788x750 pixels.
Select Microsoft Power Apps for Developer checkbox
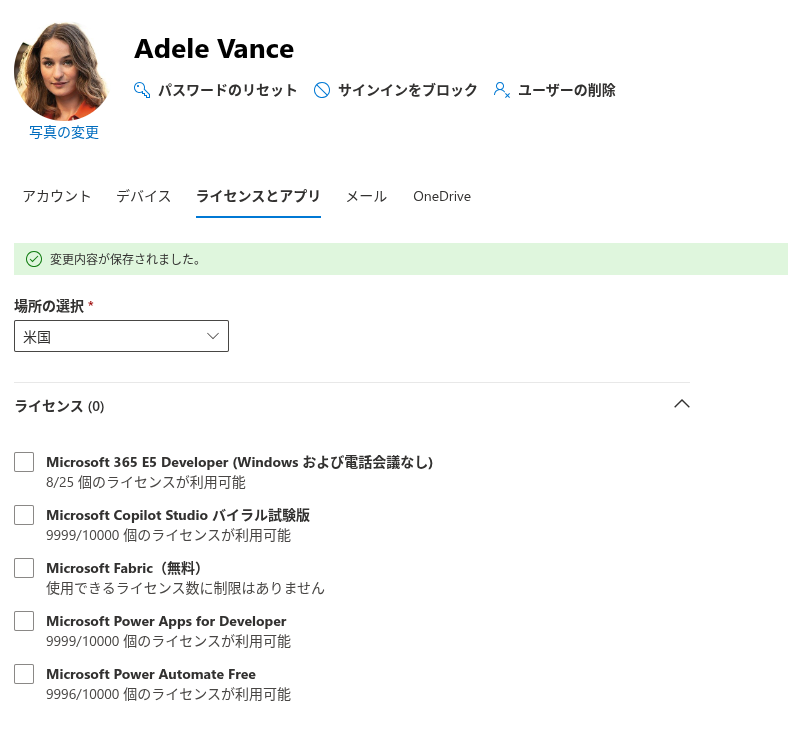click(24, 621)
